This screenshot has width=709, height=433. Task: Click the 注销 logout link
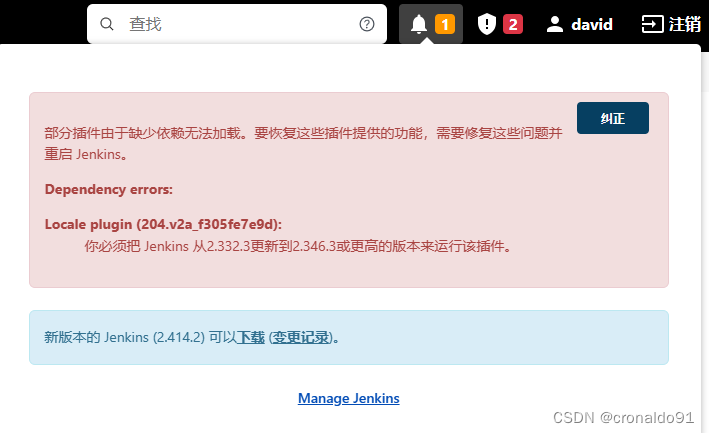[x=671, y=24]
